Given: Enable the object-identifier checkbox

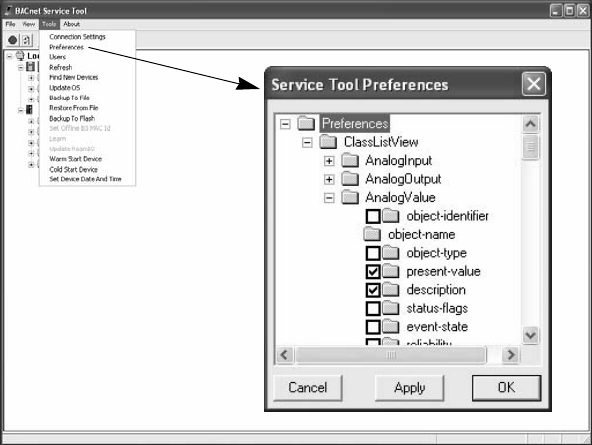Looking at the screenshot, I should point(373,216).
